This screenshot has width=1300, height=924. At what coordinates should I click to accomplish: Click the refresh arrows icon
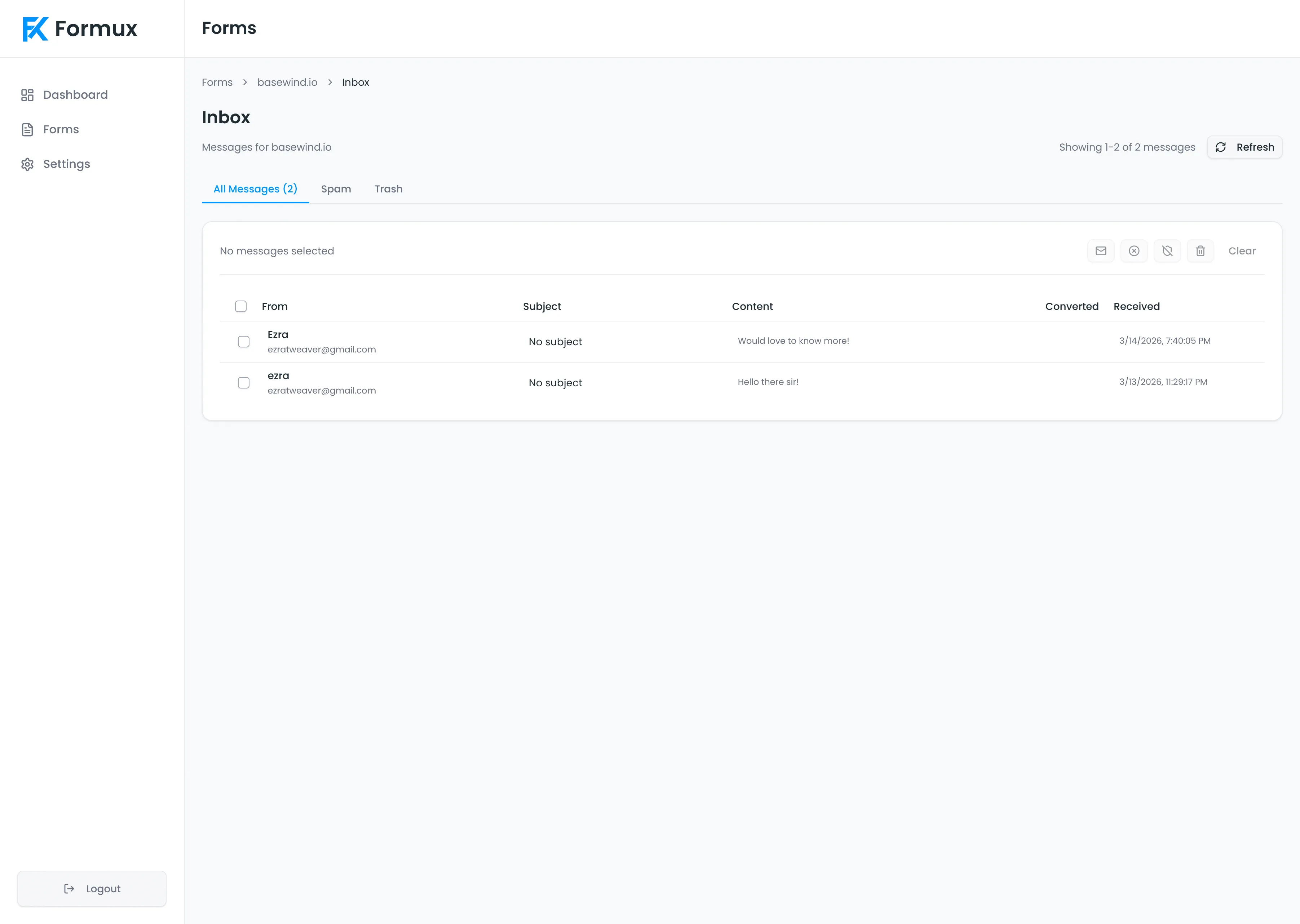(1221, 147)
